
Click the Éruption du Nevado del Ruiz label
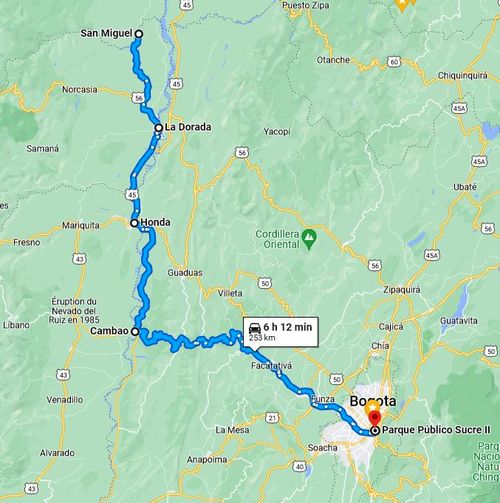74,311
